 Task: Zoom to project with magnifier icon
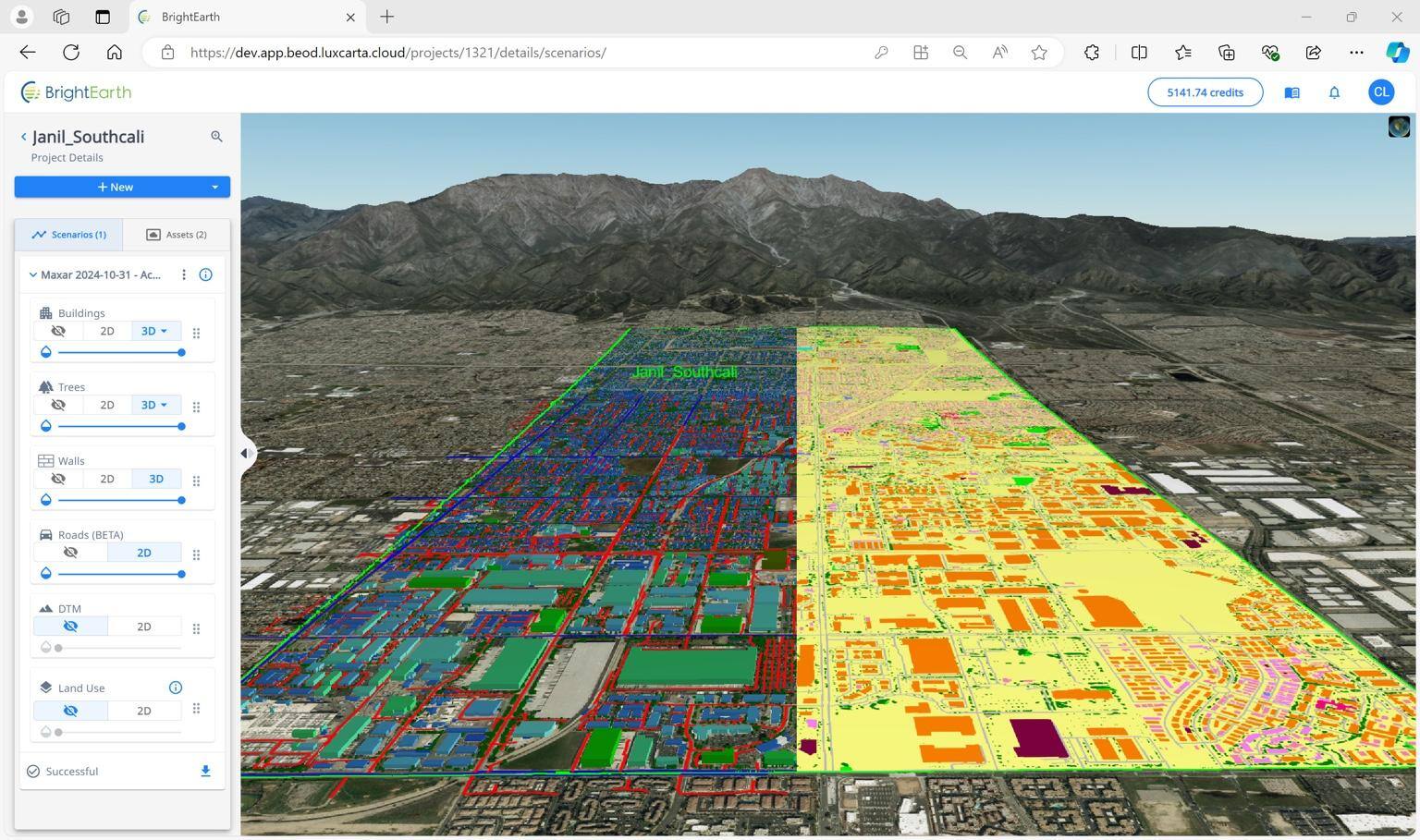(x=216, y=137)
